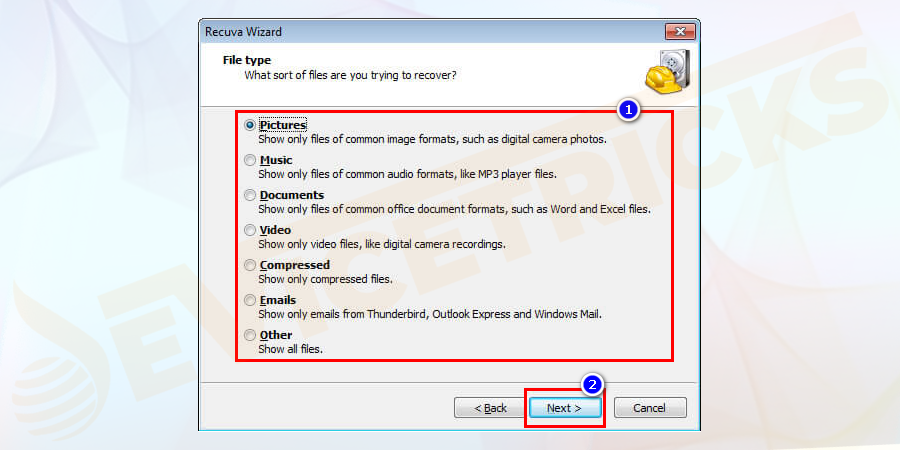
Task: Click the text mentioning Word and Excel files
Action: point(454,209)
